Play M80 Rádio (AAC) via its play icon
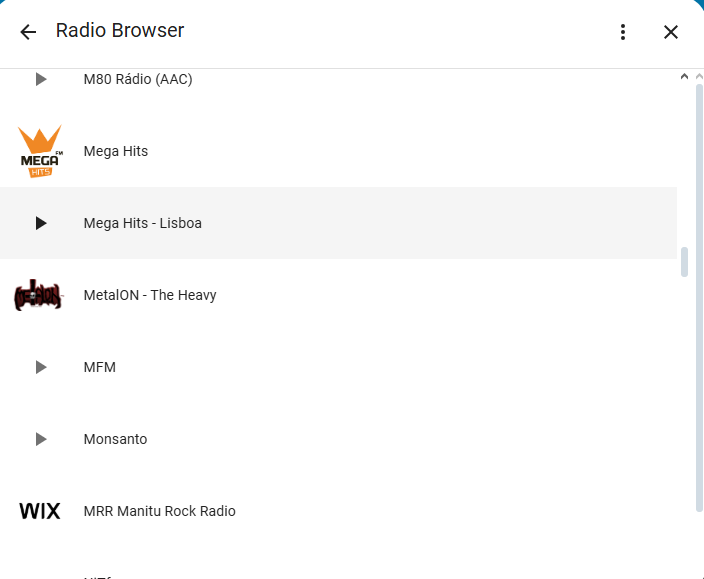The width and height of the screenshot is (704, 579). tap(41, 79)
